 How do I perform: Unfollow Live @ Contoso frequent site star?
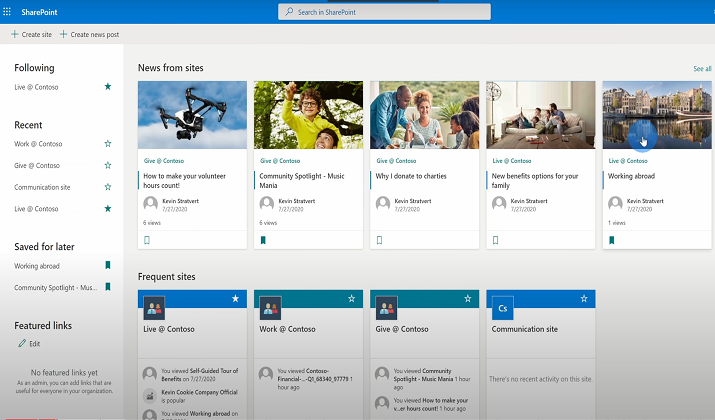pyautogui.click(x=235, y=299)
